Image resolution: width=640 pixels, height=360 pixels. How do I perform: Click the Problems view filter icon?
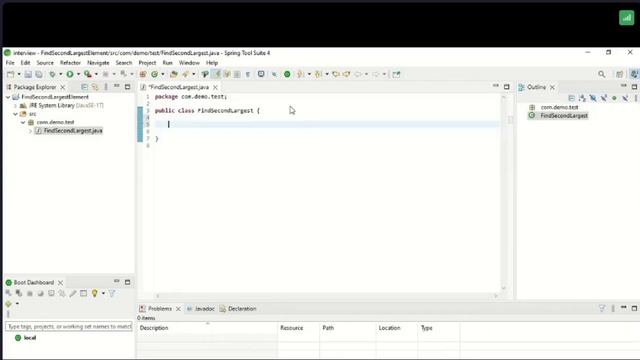click(602, 308)
